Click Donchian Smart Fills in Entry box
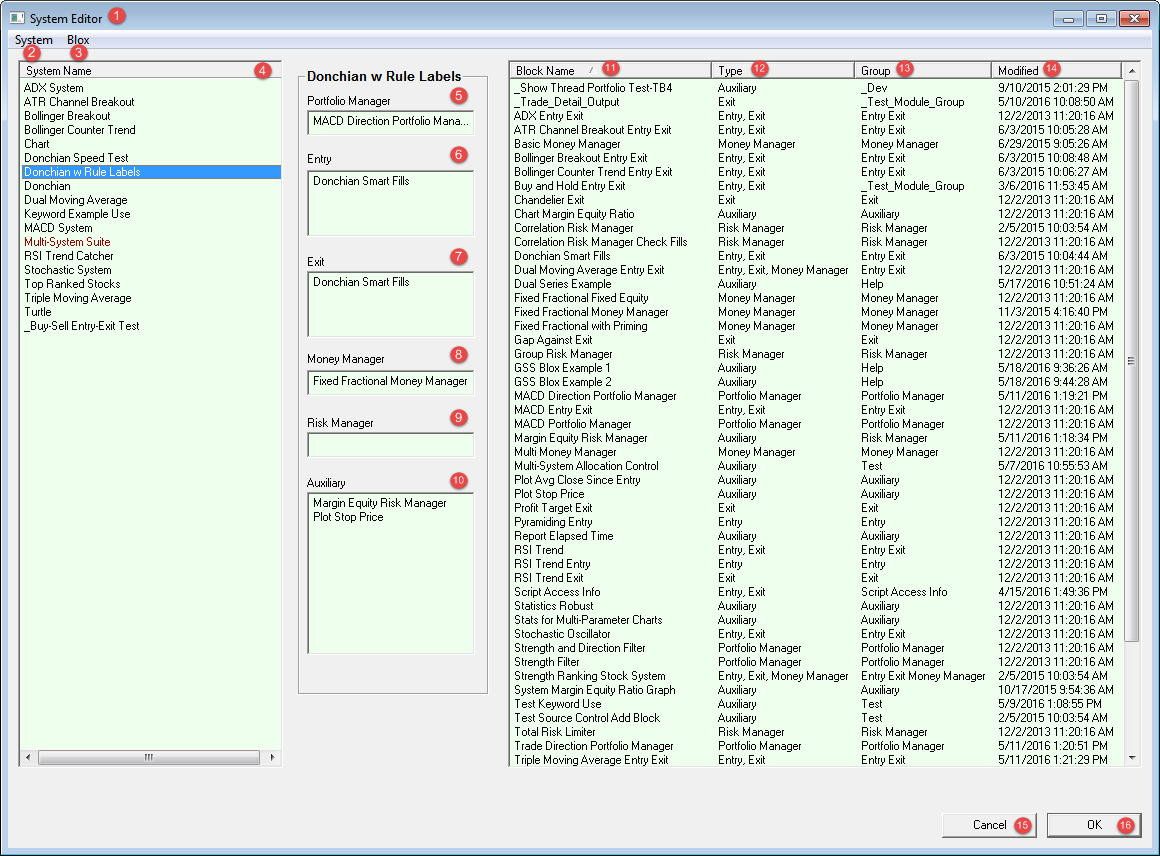This screenshot has width=1160, height=856. (x=361, y=181)
